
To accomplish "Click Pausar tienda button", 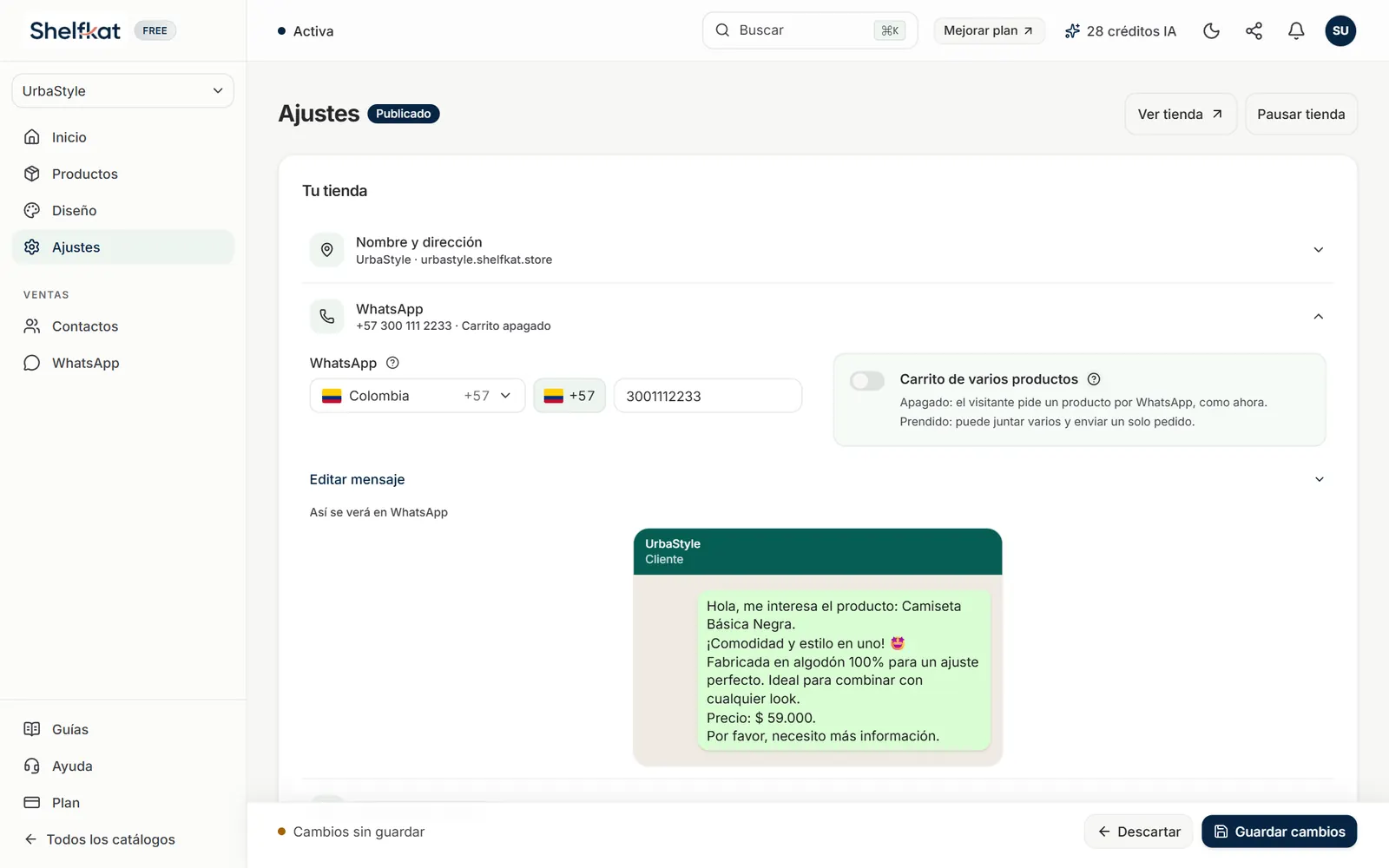I will point(1300,114).
